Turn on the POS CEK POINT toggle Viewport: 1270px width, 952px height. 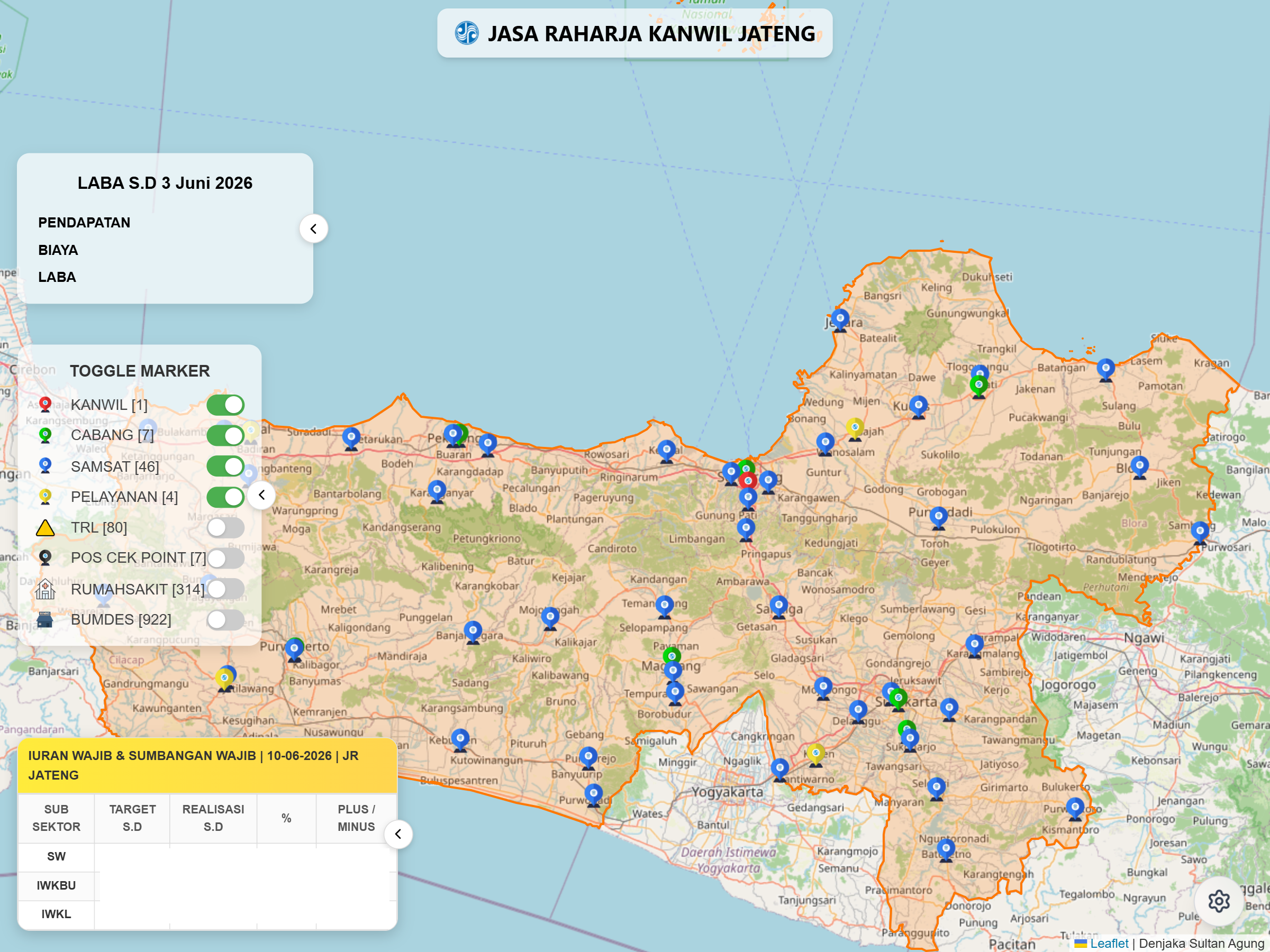click(x=225, y=558)
